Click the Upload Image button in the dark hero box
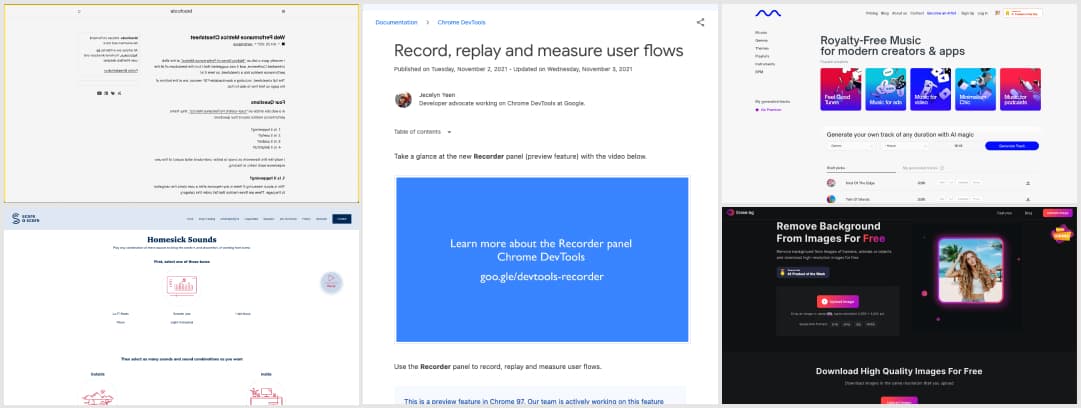The height and width of the screenshot is (408, 1081). pos(838,302)
